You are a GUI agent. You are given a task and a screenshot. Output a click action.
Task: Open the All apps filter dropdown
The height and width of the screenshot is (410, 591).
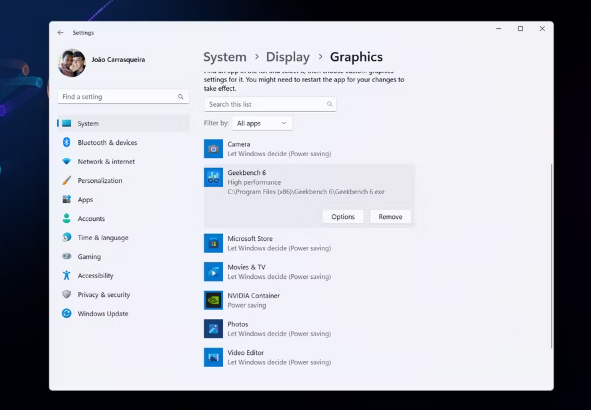262,123
